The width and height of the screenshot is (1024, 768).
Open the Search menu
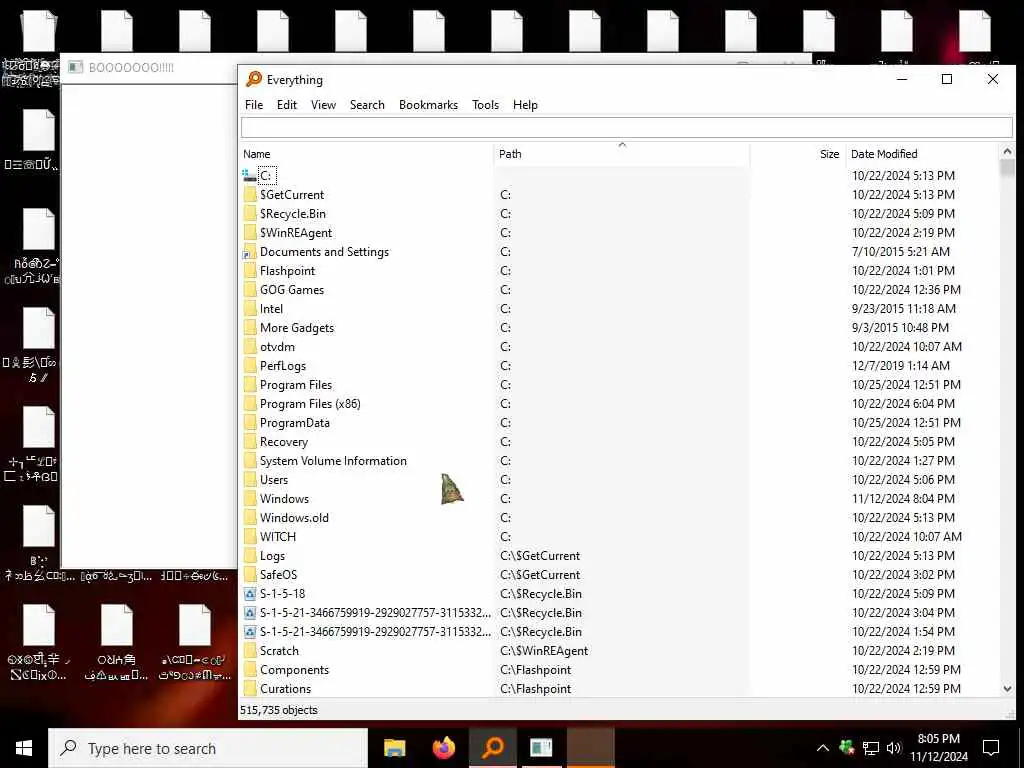tap(367, 105)
